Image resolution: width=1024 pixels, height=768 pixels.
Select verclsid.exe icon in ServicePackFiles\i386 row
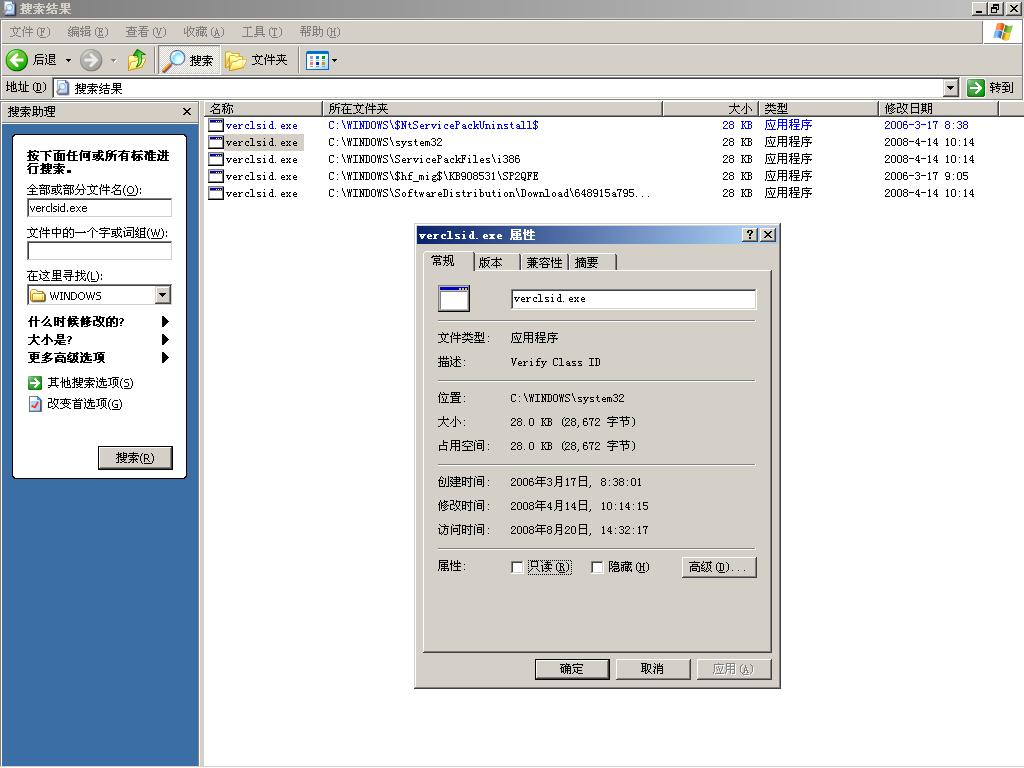tap(216, 159)
